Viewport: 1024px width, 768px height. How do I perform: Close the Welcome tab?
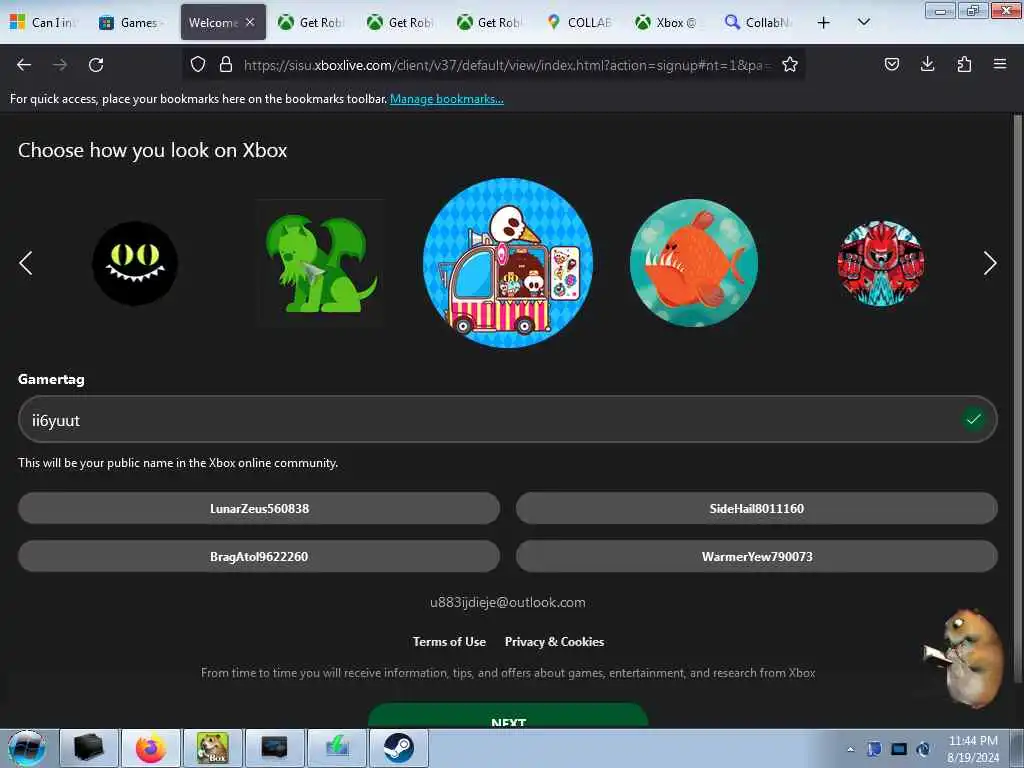250,22
